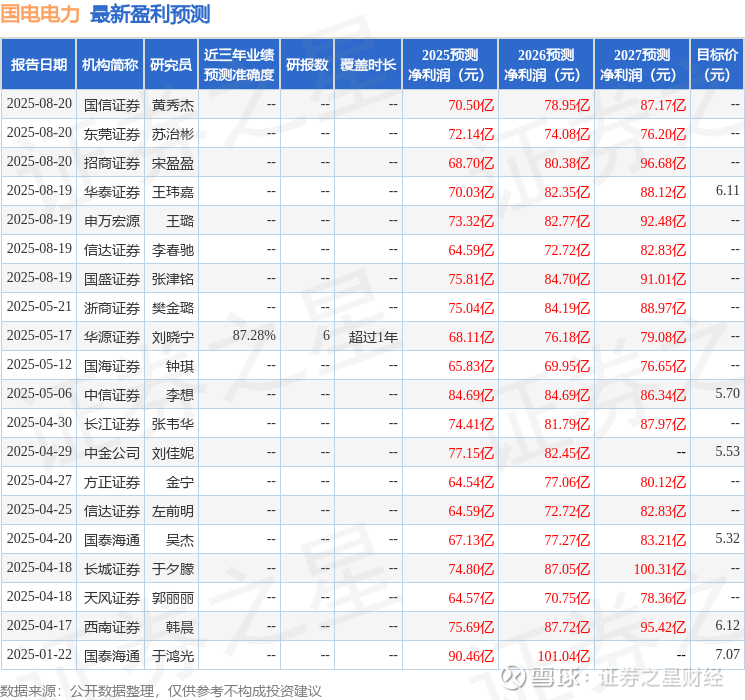Click 申万宏源 institution cell
This screenshot has height=700, width=745.
[x=112, y=221]
